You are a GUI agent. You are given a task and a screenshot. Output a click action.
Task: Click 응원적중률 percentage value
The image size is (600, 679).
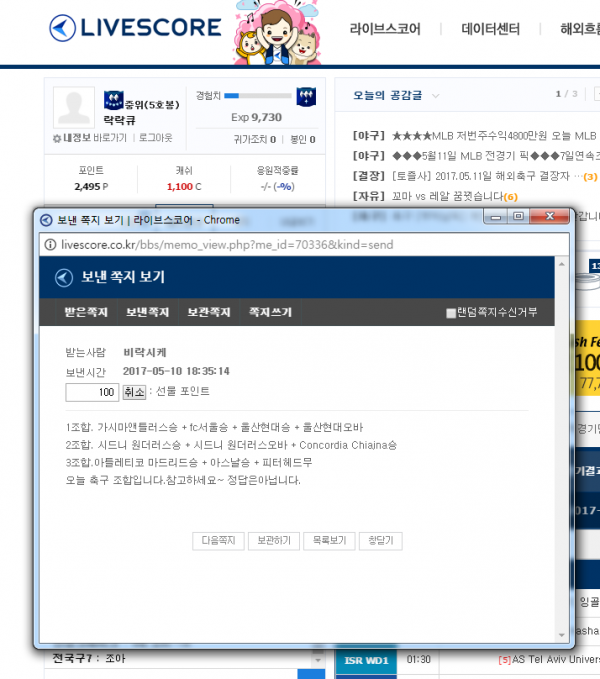point(277,187)
